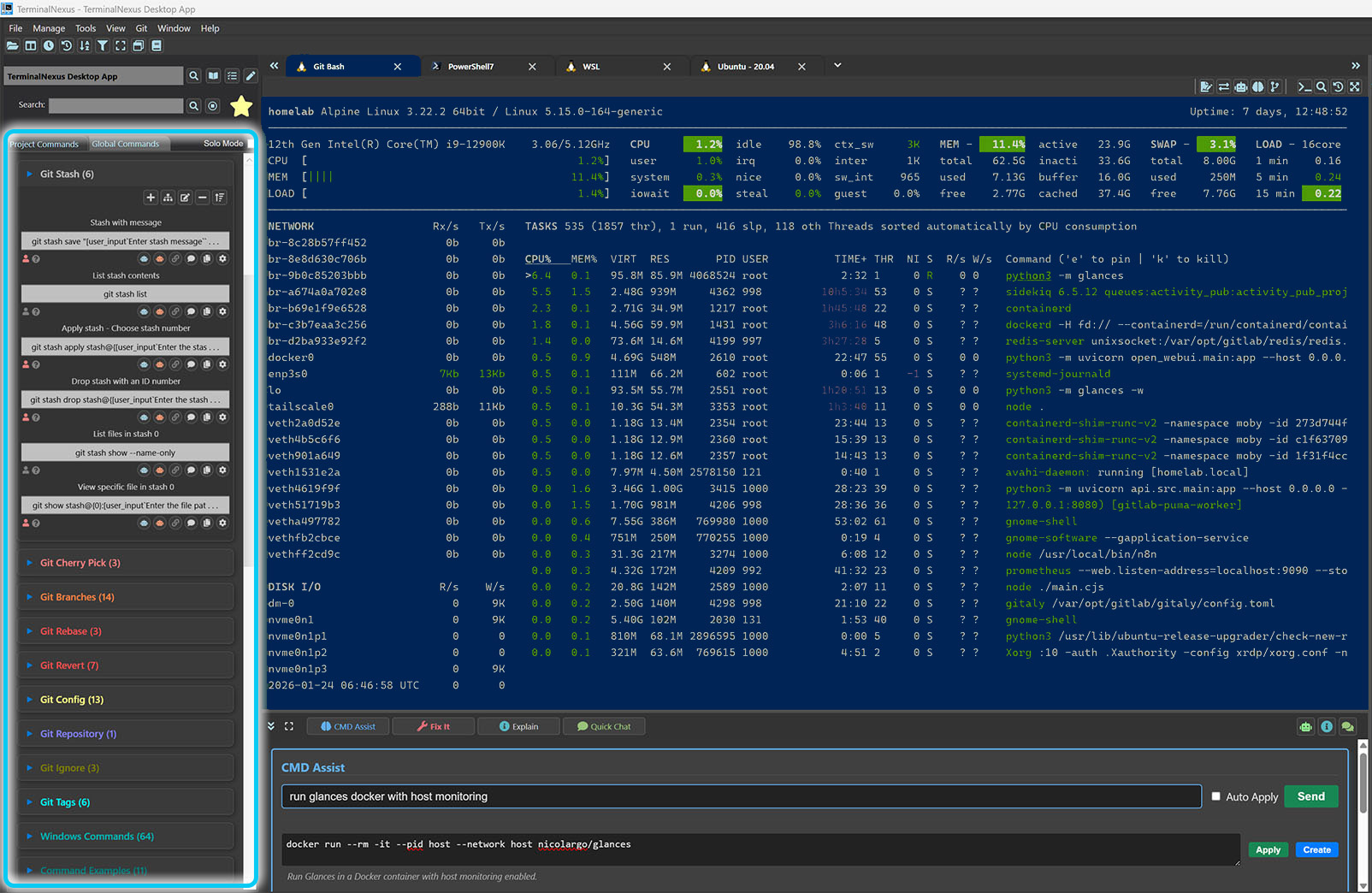1372x893 pixels.
Task: Click the git branch icon above the terminal
Action: click(1274, 86)
